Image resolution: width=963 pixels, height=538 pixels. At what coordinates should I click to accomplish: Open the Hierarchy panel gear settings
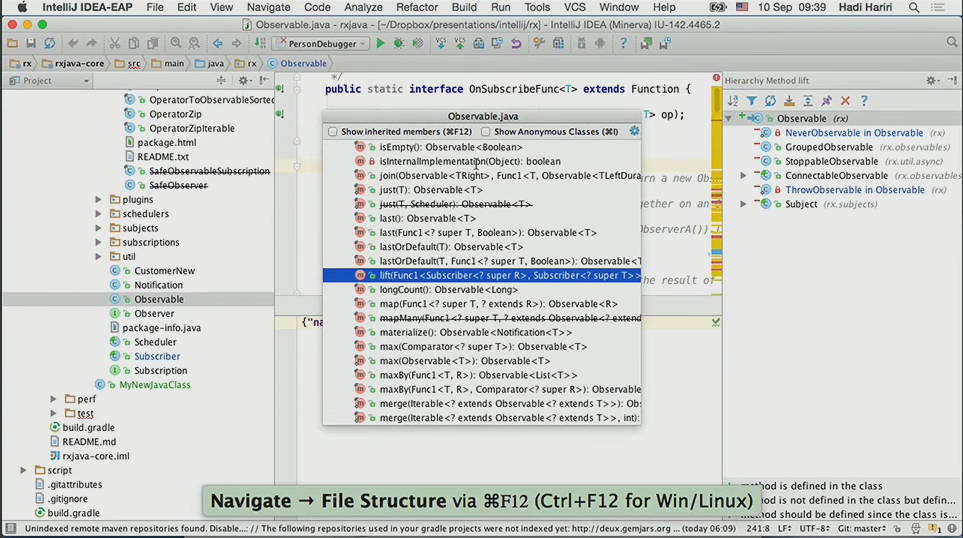pyautogui.click(x=932, y=80)
